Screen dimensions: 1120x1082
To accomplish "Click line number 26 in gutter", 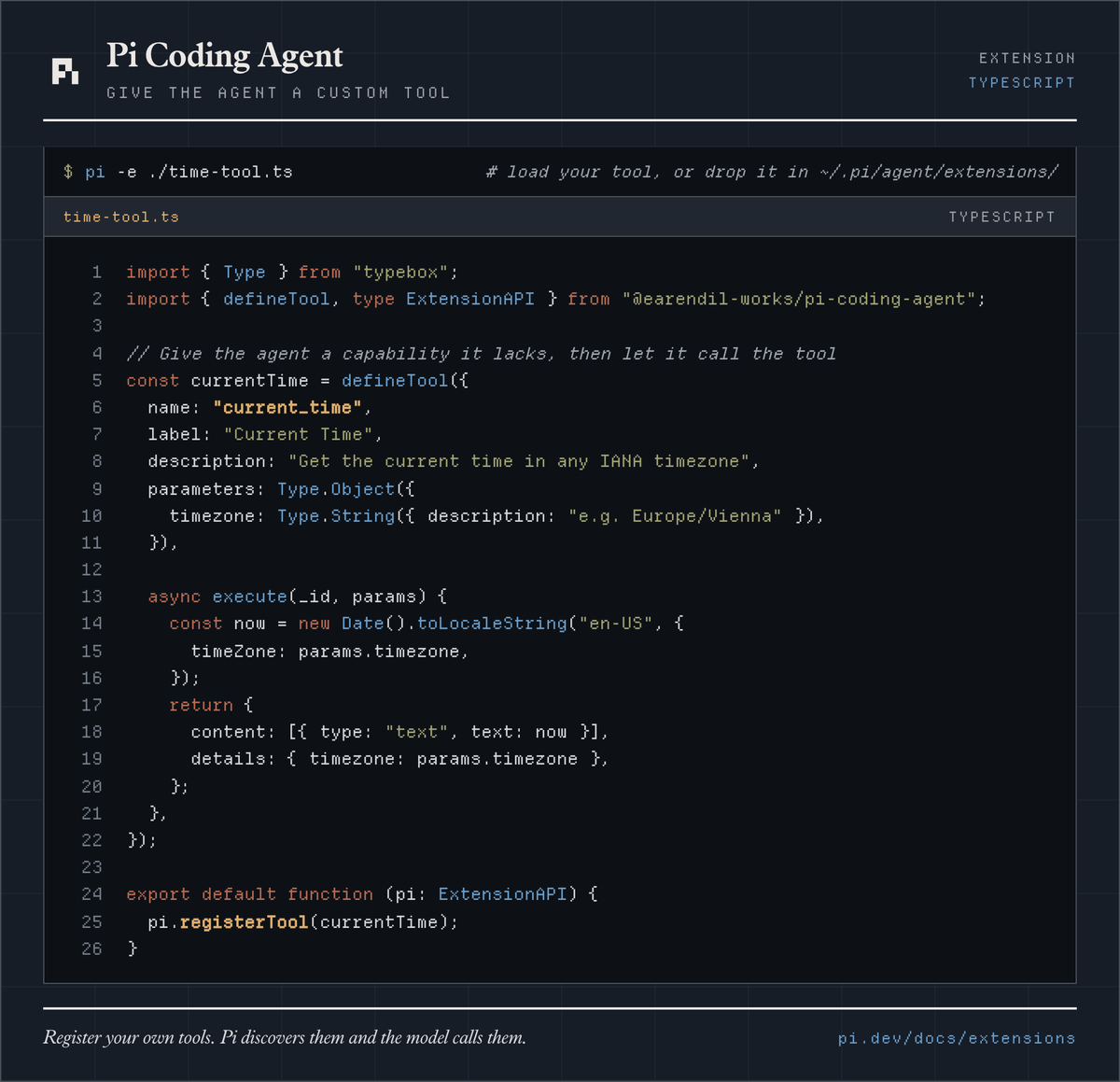I will [91, 949].
